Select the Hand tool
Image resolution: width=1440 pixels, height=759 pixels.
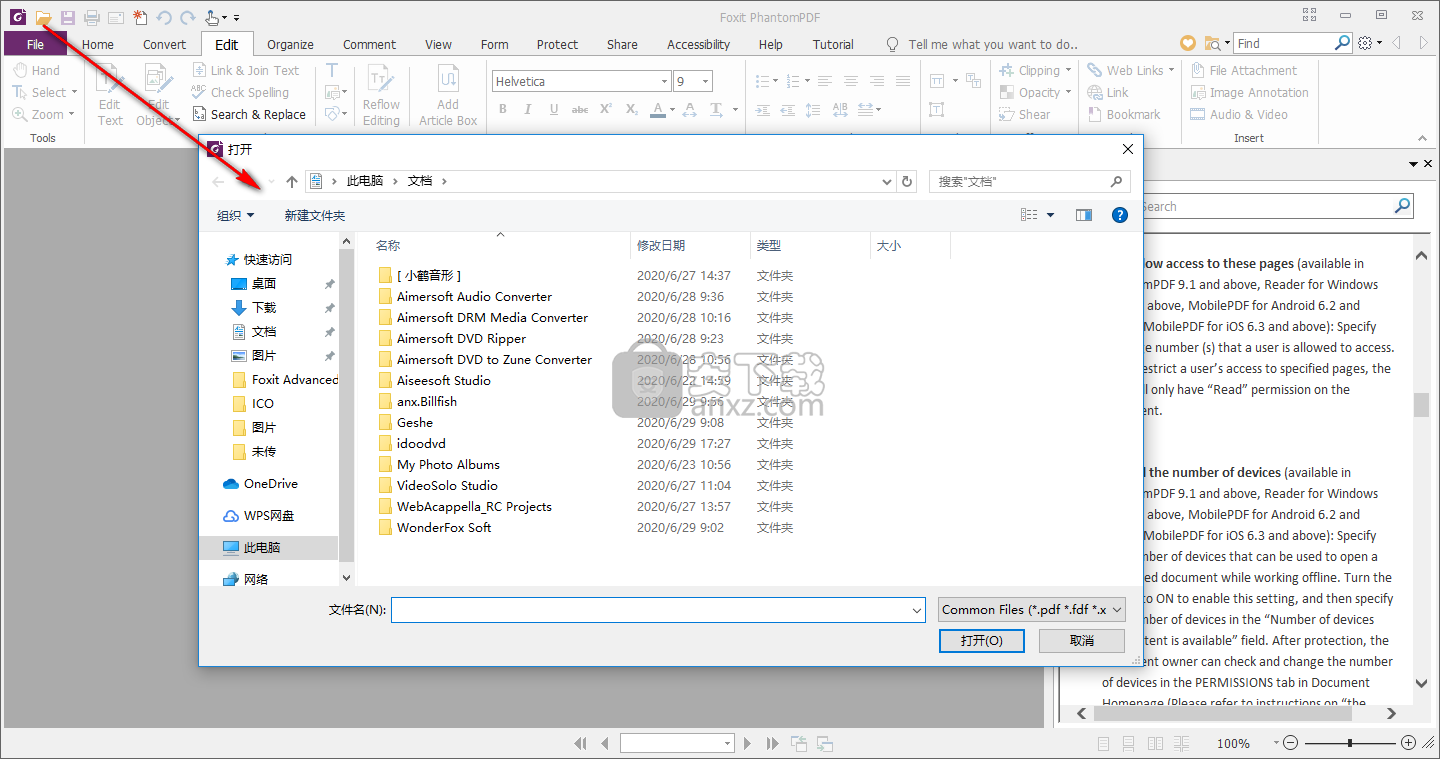(x=36, y=70)
